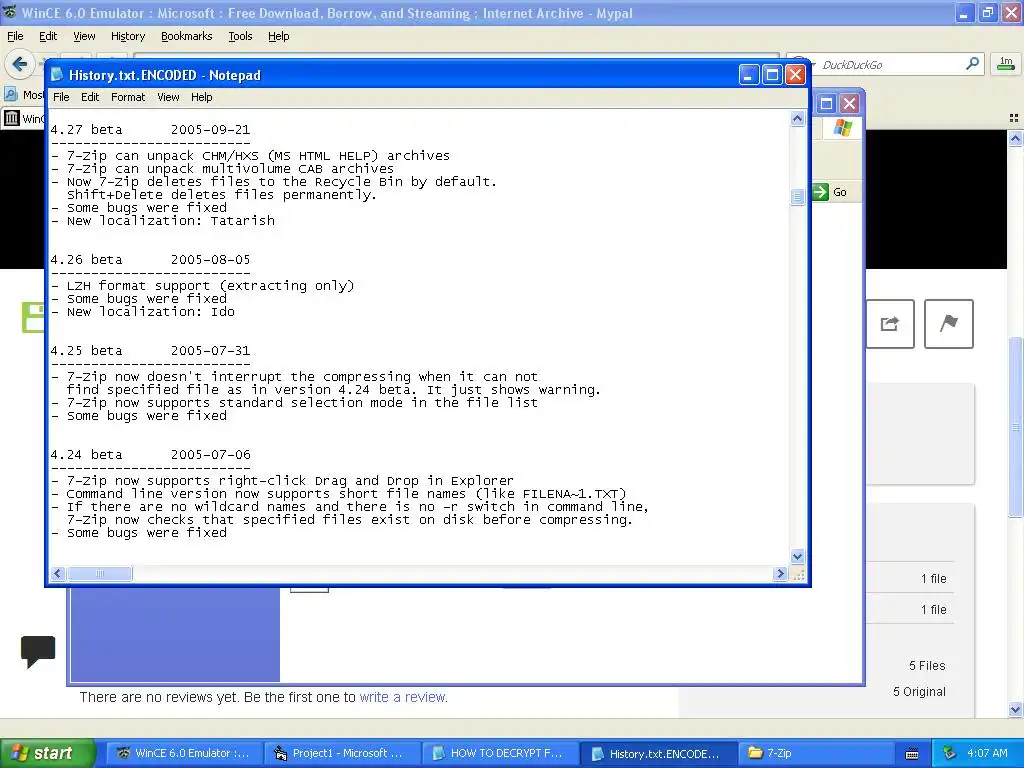This screenshot has height=768, width=1024.
Task: Click the speech bubble reviews icon
Action: [x=38, y=651]
